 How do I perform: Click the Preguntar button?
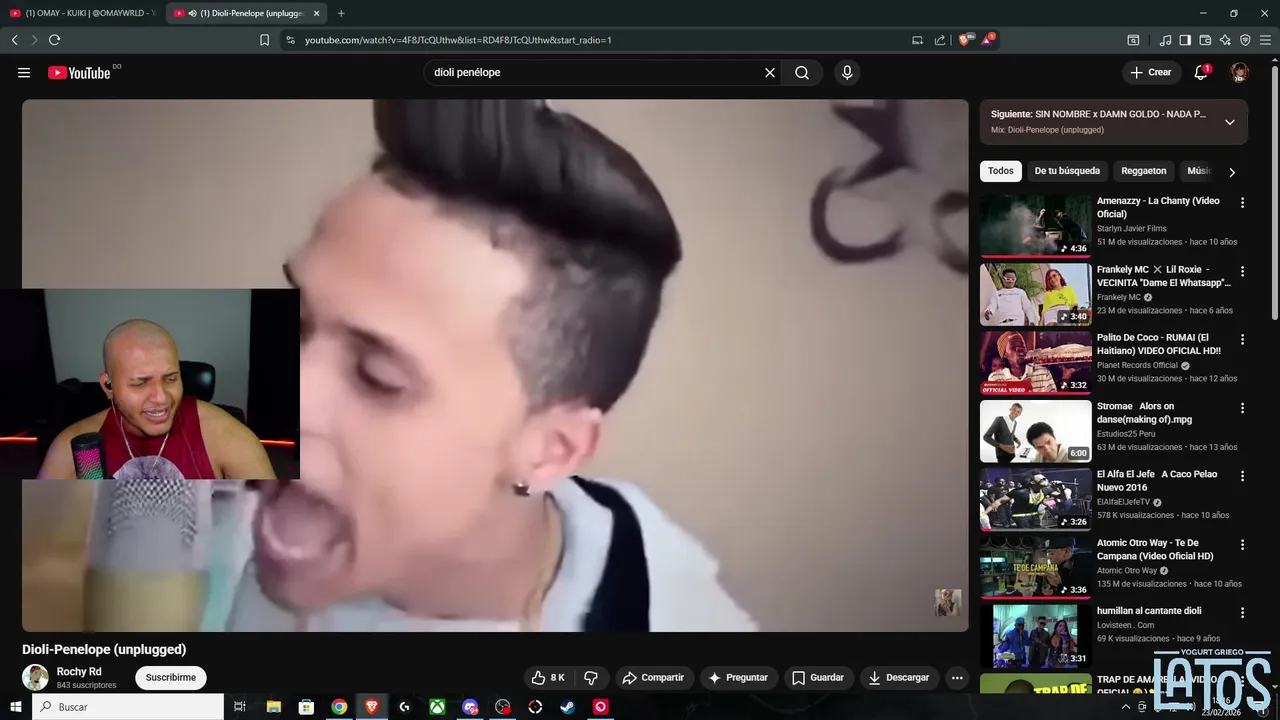738,678
